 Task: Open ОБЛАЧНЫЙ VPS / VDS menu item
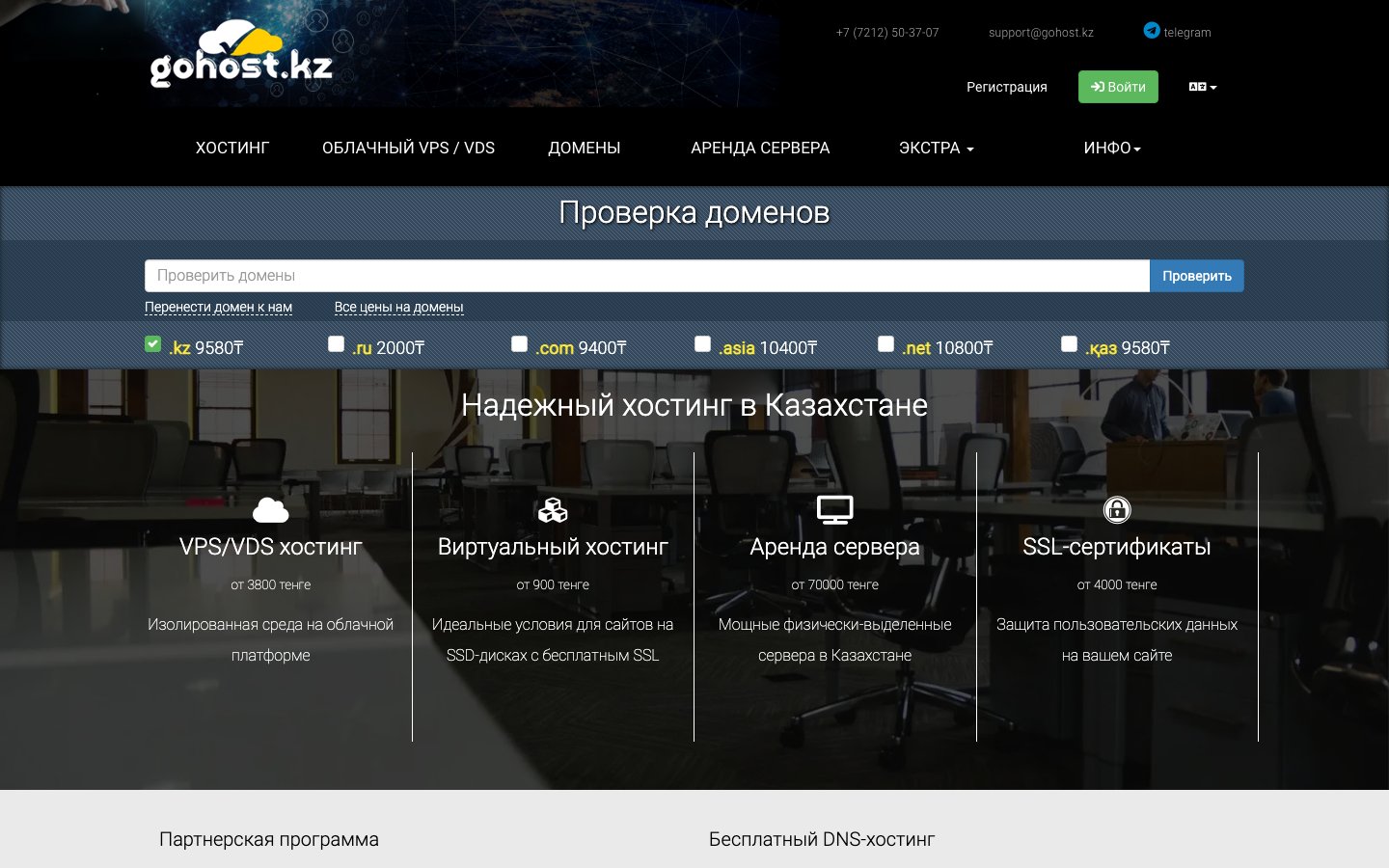[408, 149]
